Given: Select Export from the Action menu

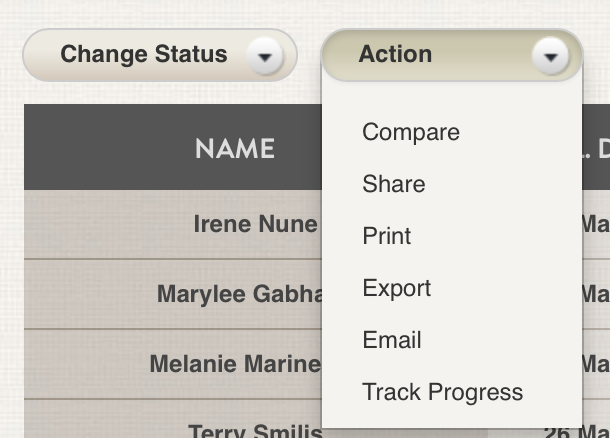Looking at the screenshot, I should (397, 288).
